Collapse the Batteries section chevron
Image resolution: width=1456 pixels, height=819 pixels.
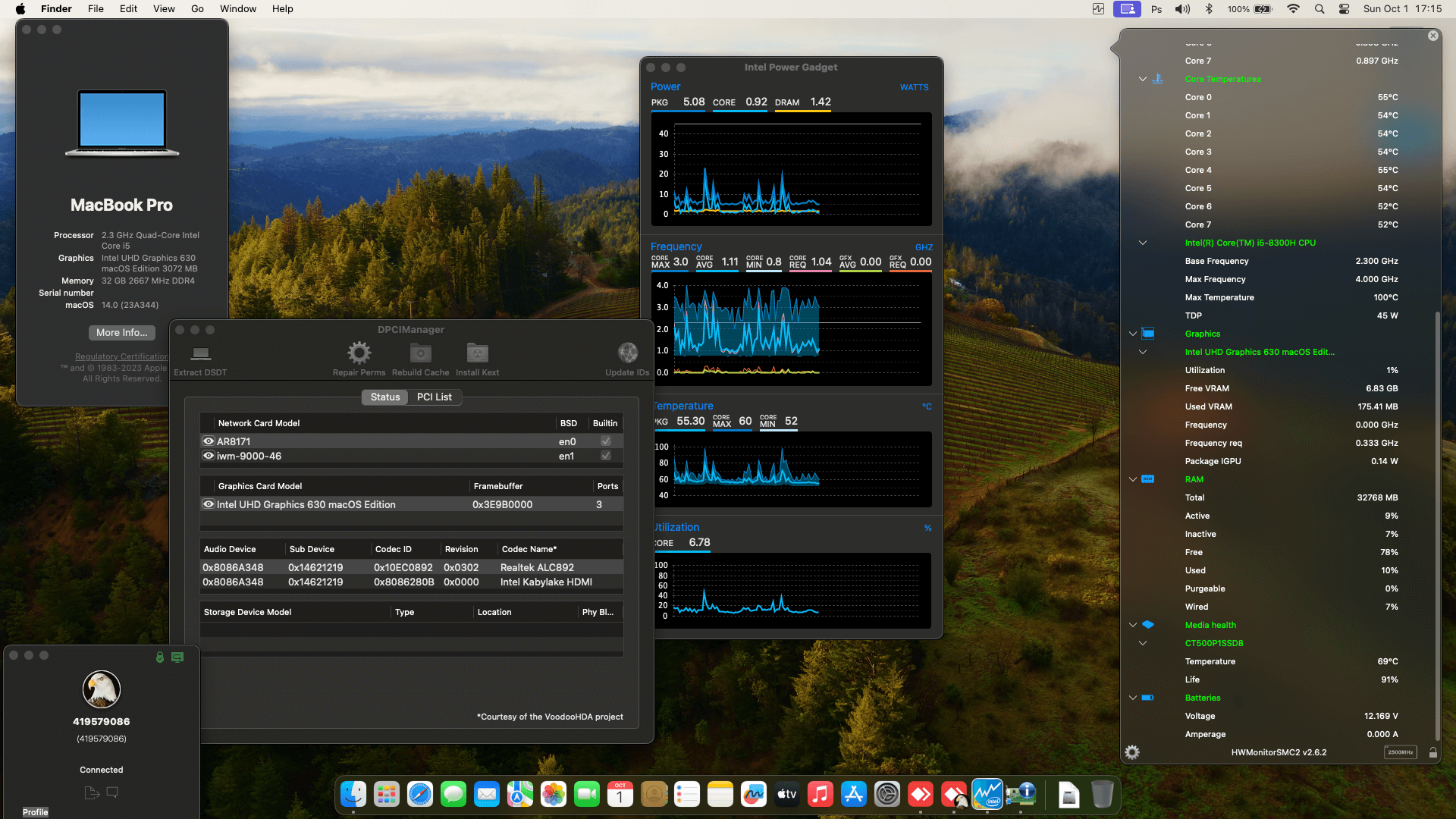coord(1133,698)
